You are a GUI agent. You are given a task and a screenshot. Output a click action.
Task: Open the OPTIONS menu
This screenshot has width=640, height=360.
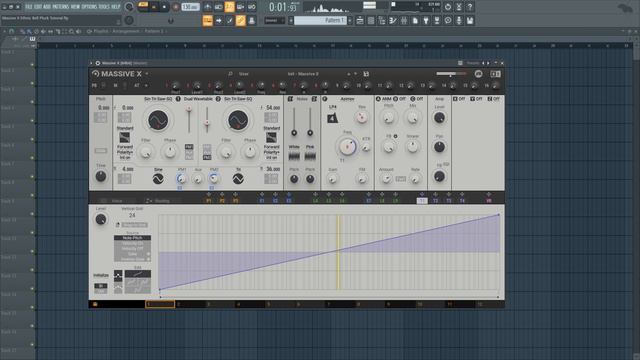[x=89, y=7]
